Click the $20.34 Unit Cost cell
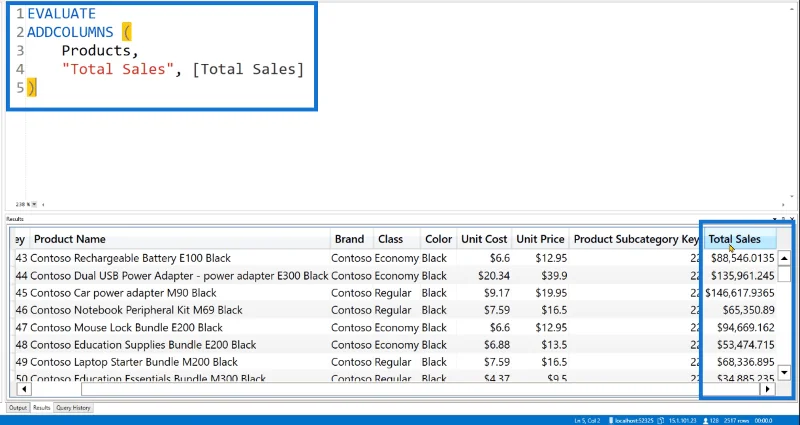The height and width of the screenshot is (425, 800). click(494, 276)
